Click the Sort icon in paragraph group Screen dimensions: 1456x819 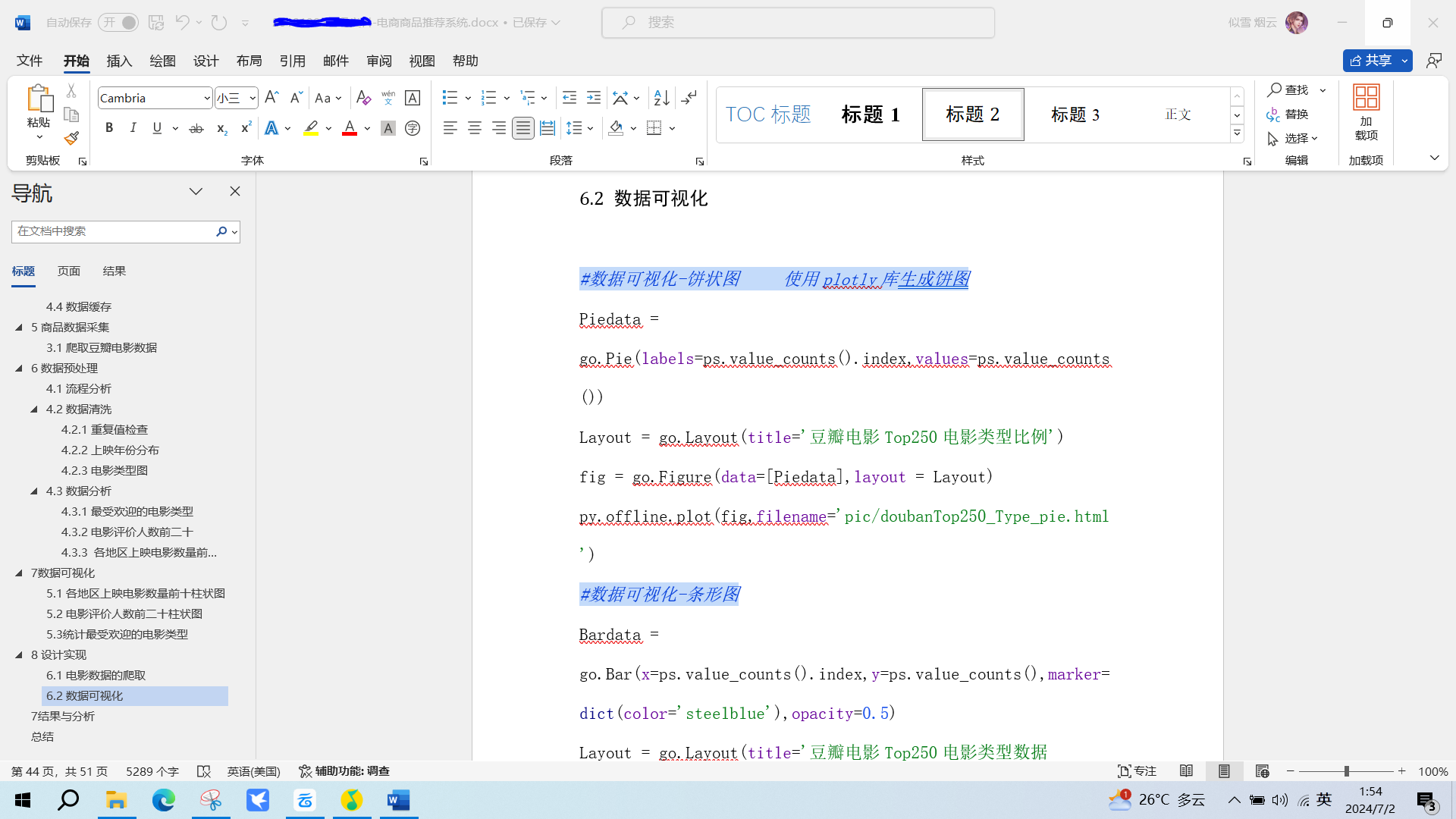pyautogui.click(x=661, y=98)
